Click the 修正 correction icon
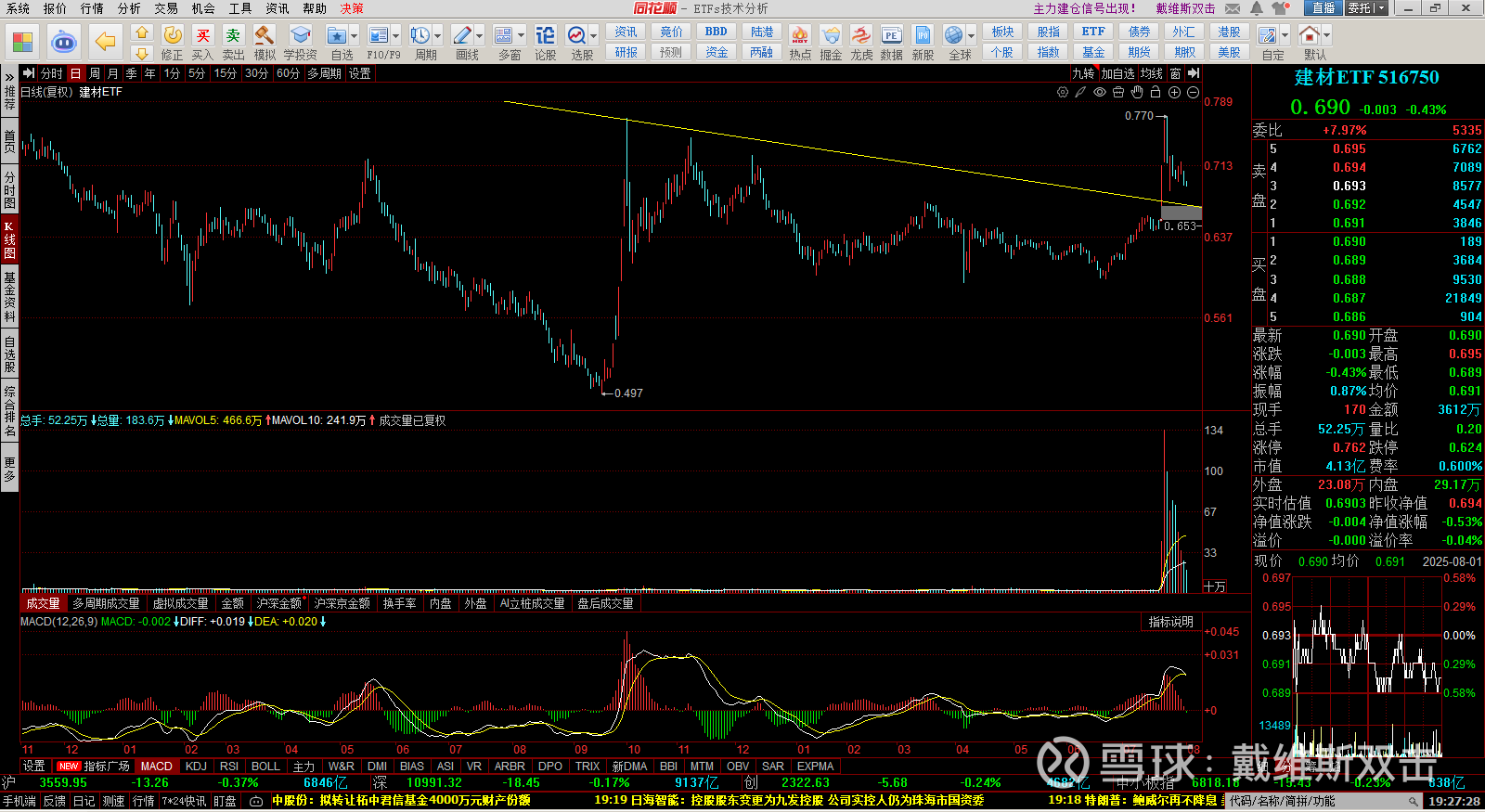 pos(173,35)
